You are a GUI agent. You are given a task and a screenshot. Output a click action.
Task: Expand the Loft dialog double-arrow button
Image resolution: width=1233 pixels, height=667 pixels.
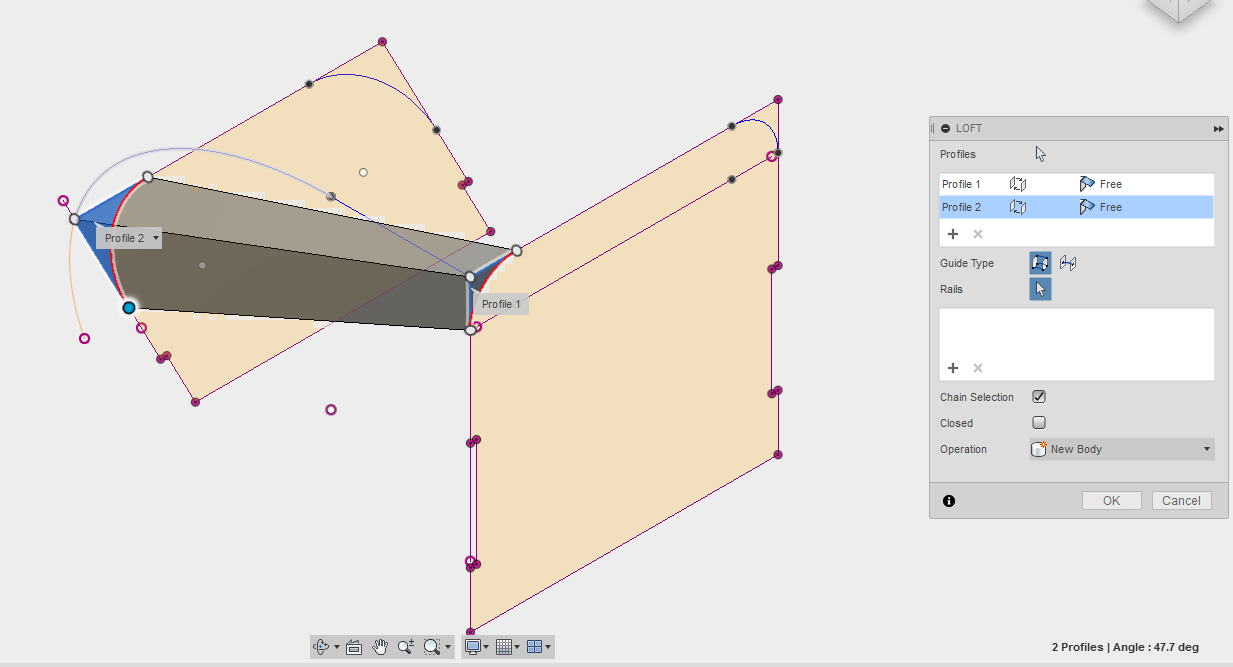pos(1218,129)
